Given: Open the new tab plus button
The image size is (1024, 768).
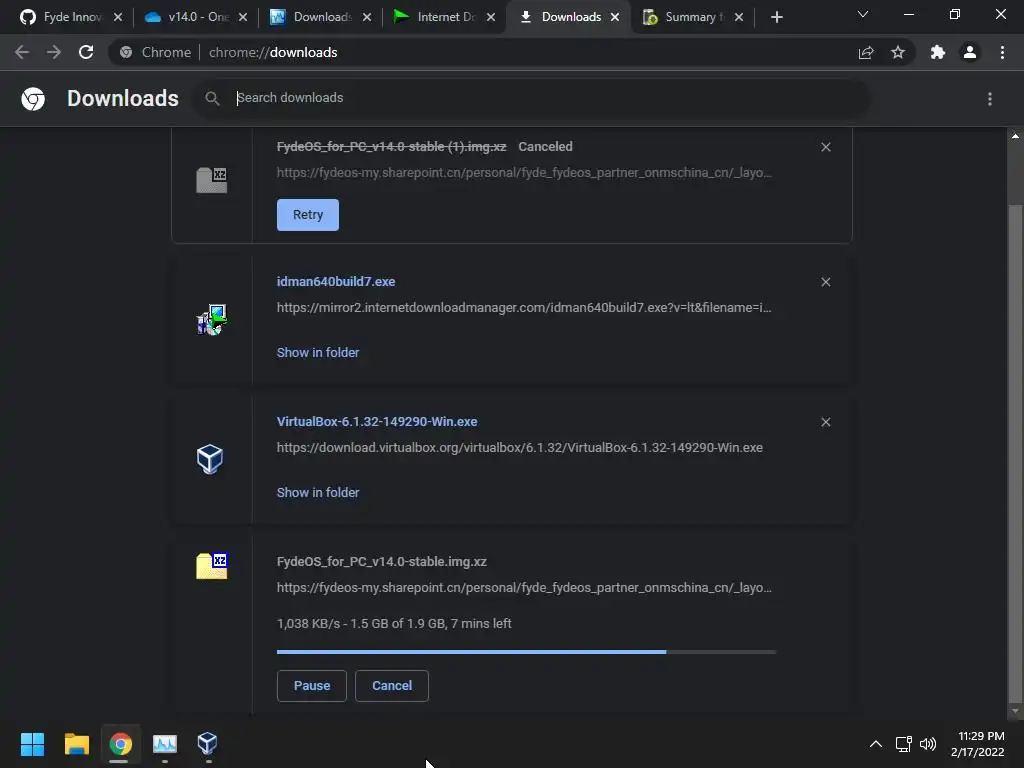Looking at the screenshot, I should click(x=776, y=17).
